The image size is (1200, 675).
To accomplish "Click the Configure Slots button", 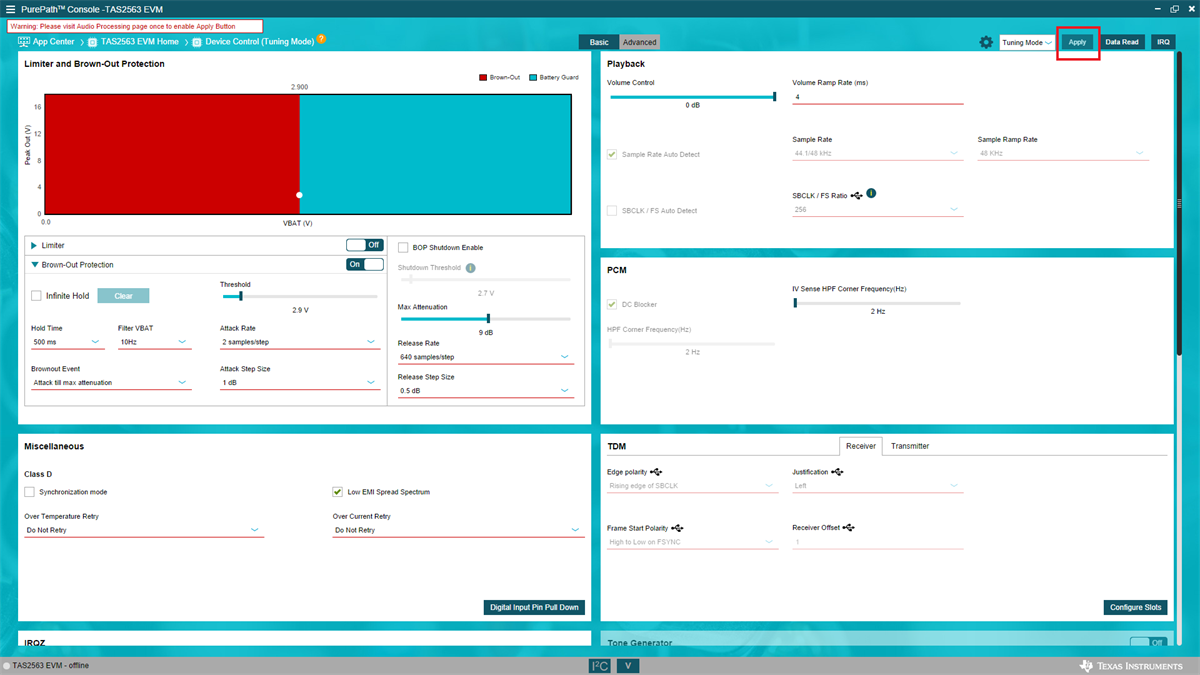I will tap(1136, 607).
